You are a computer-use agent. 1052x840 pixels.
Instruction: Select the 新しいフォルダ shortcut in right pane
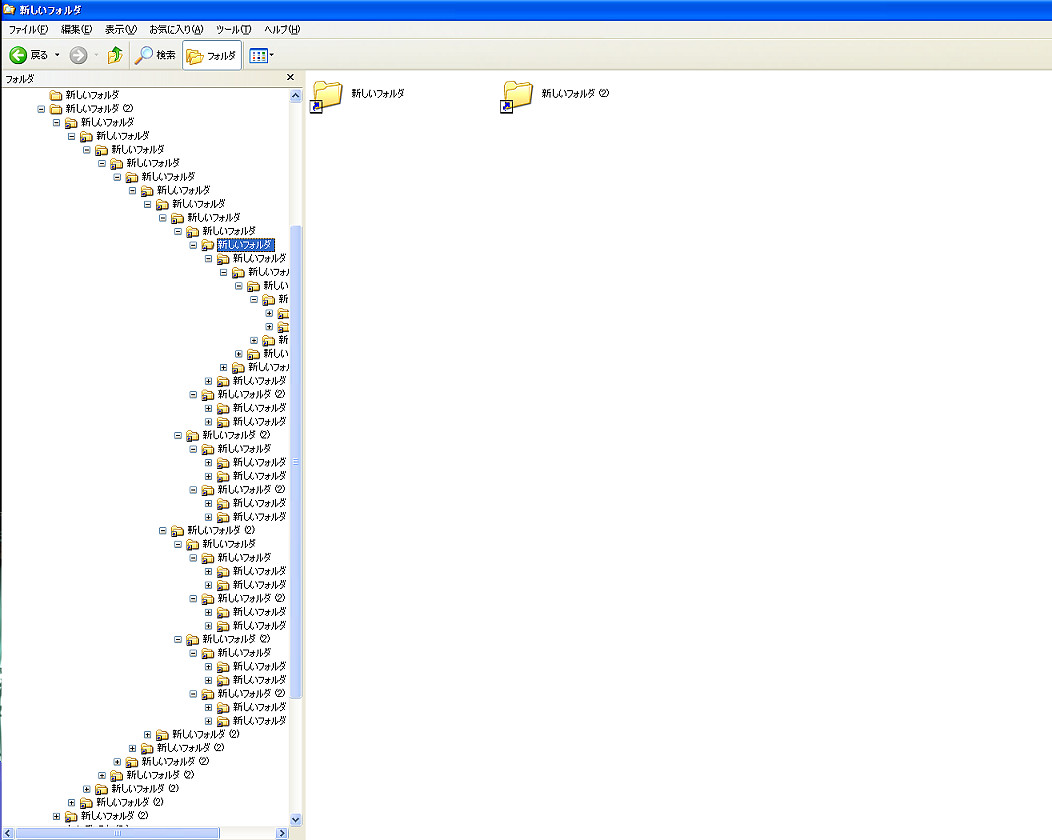pos(359,96)
